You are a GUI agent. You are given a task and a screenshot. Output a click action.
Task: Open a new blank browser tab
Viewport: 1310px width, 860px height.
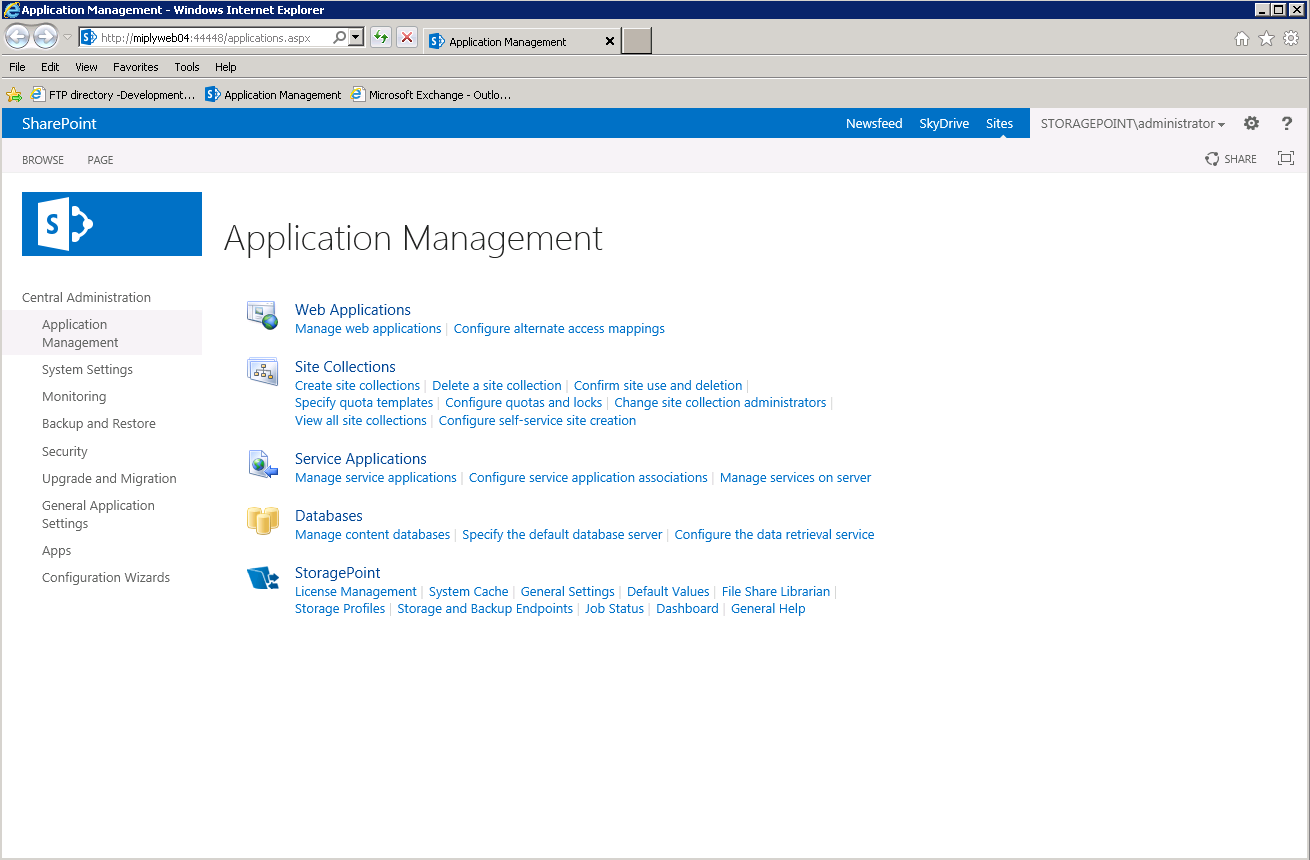(636, 41)
